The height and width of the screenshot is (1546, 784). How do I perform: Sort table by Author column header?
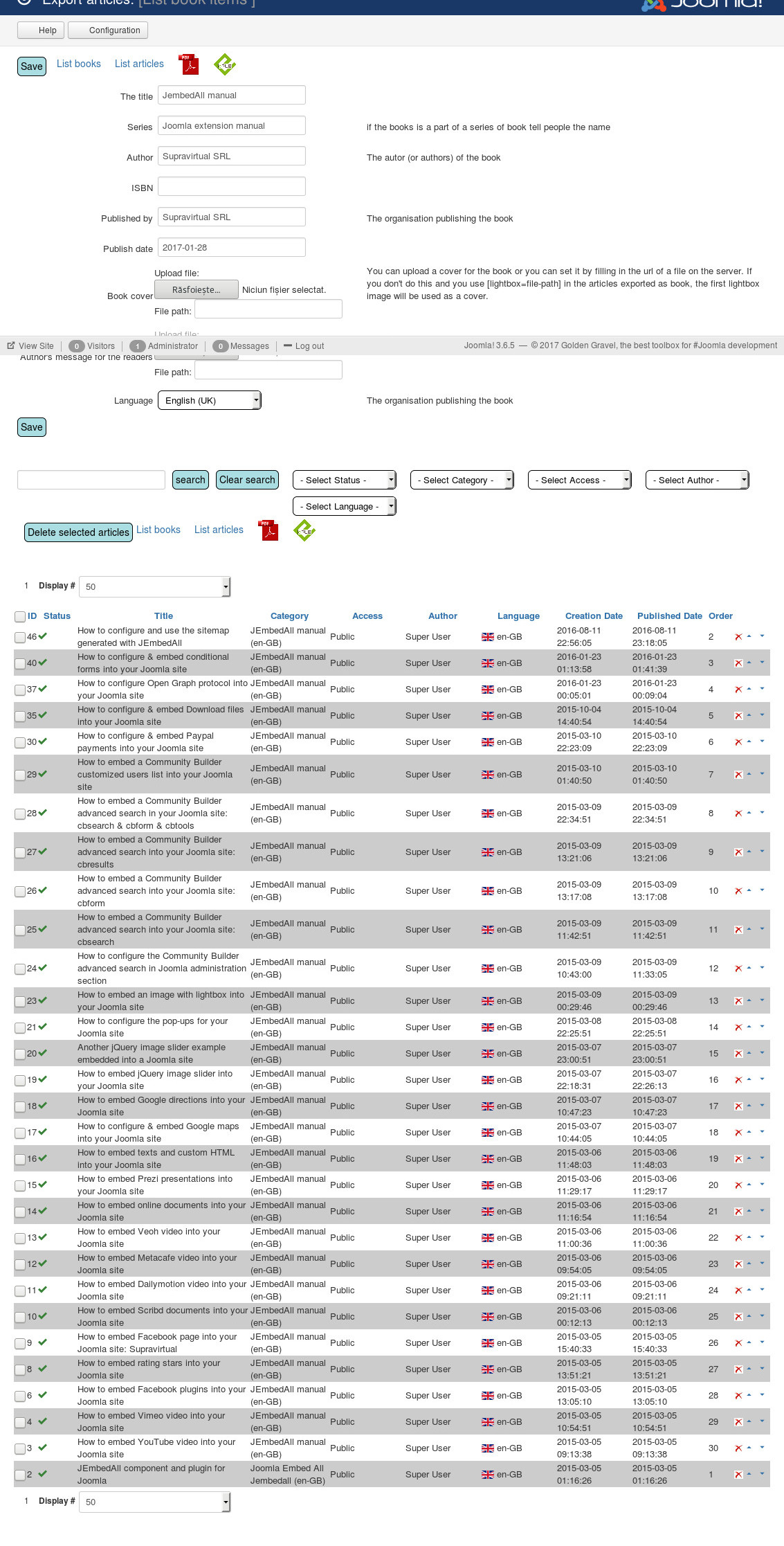pyautogui.click(x=443, y=615)
